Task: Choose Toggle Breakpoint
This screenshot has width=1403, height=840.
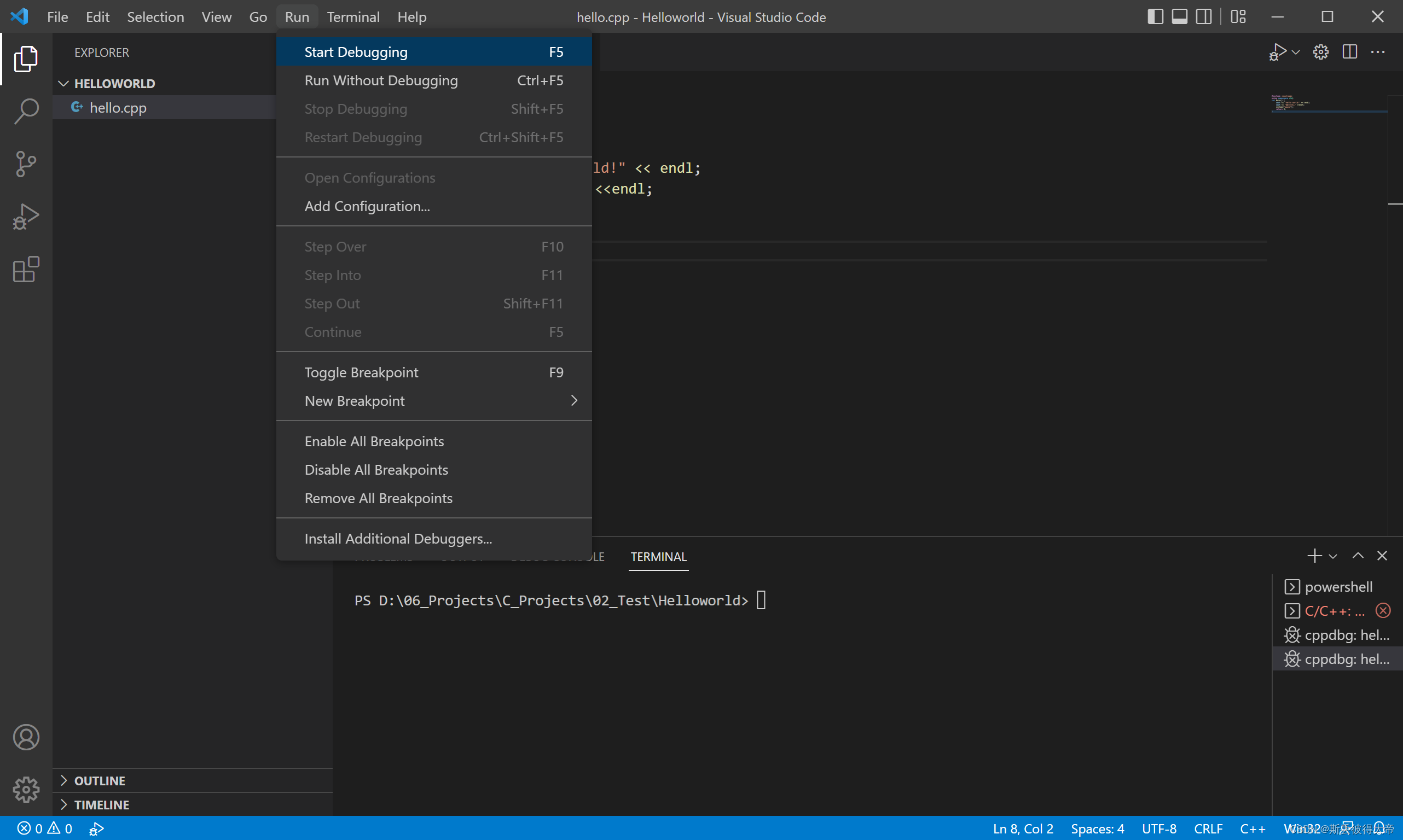Action: click(434, 372)
